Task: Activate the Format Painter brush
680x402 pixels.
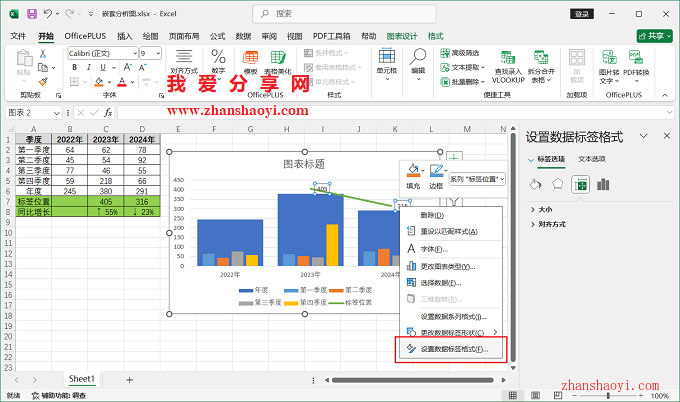Action: pyautogui.click(x=42, y=81)
